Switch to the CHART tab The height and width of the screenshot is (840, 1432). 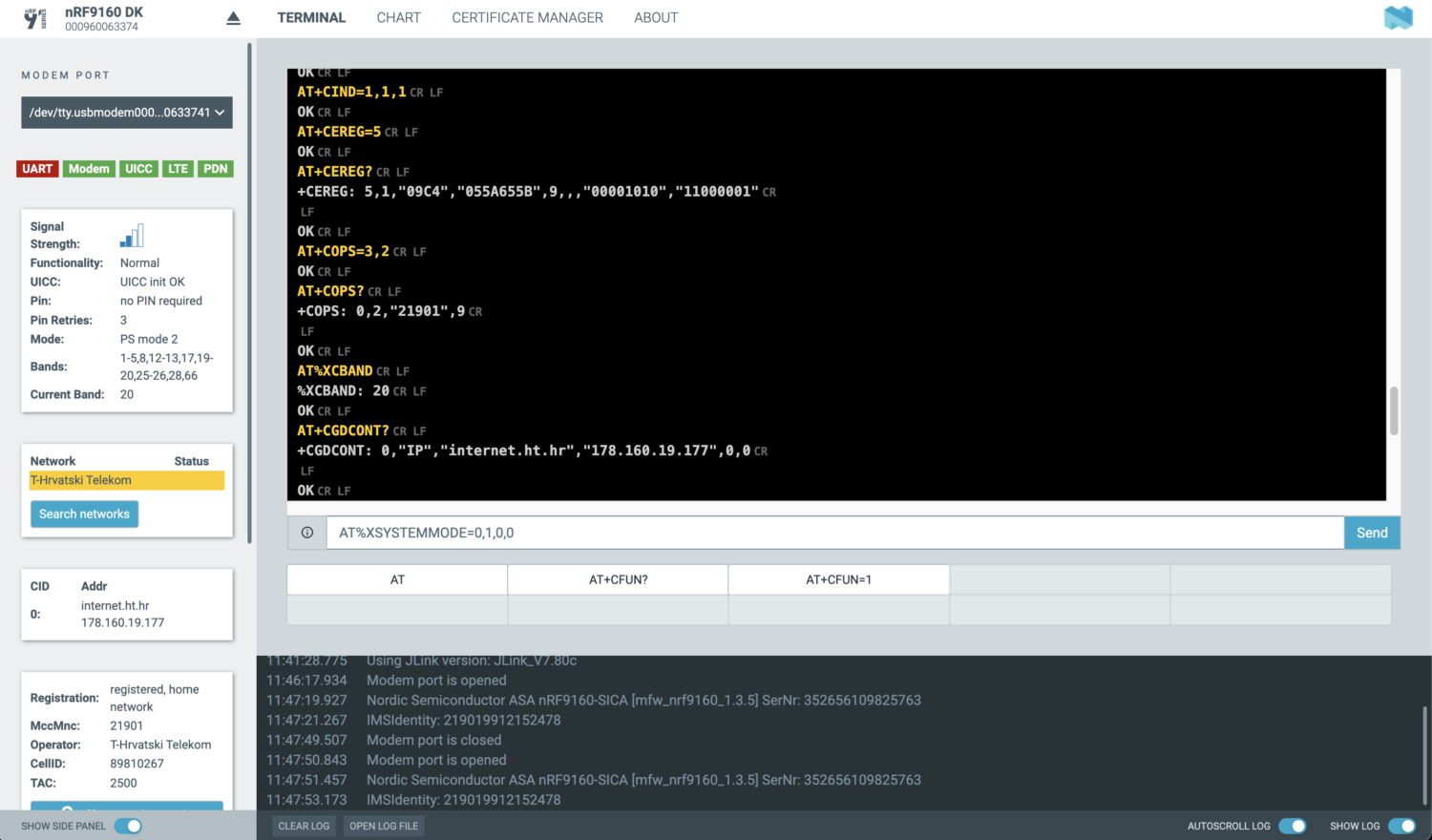[x=398, y=17]
